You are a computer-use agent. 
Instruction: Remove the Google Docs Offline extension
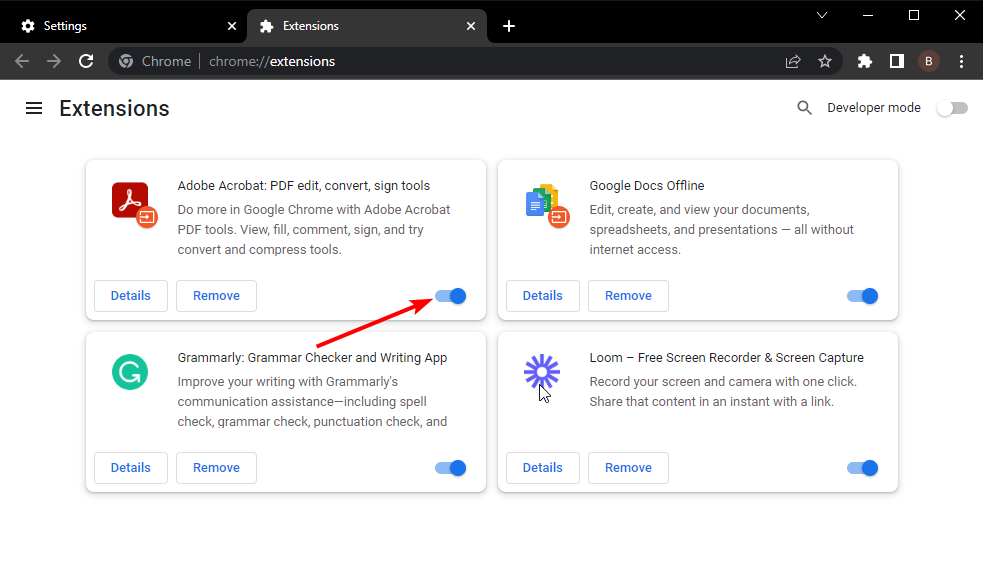pyautogui.click(x=628, y=296)
